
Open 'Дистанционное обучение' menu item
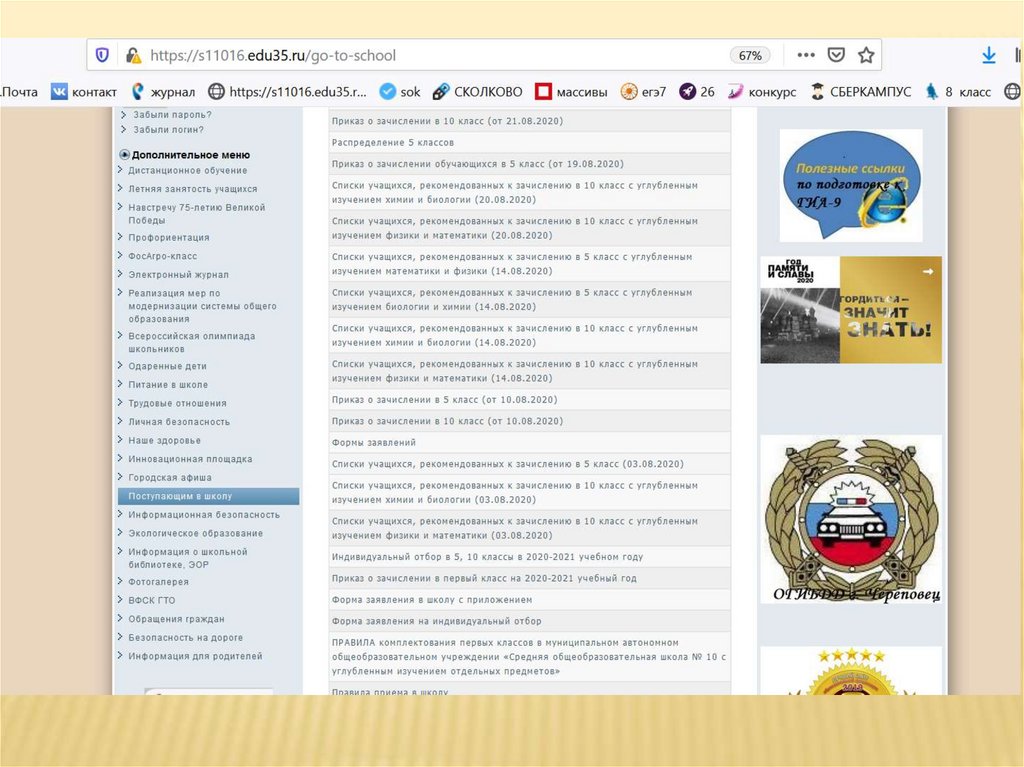(187, 171)
